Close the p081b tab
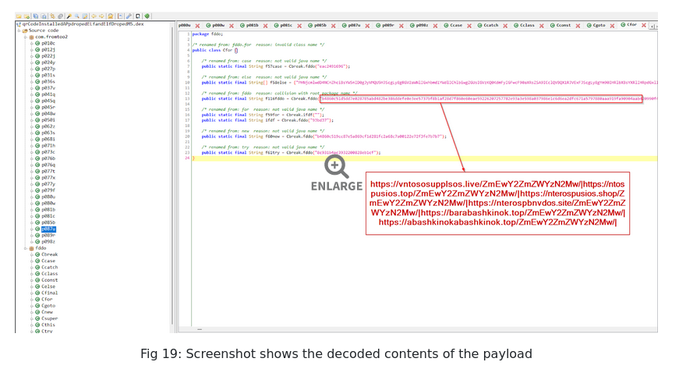679x369 pixels. pyautogui.click(x=265, y=26)
